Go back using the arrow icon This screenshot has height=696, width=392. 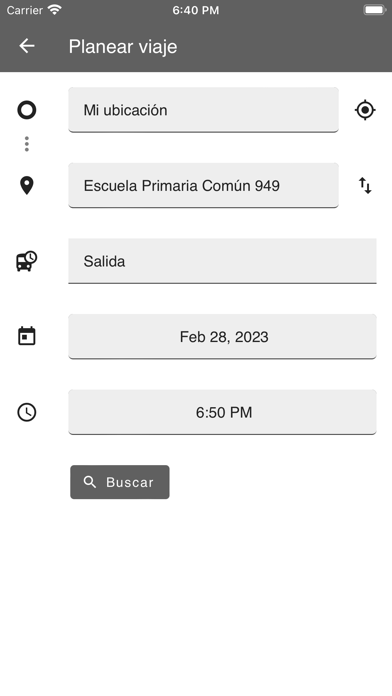[27, 46]
